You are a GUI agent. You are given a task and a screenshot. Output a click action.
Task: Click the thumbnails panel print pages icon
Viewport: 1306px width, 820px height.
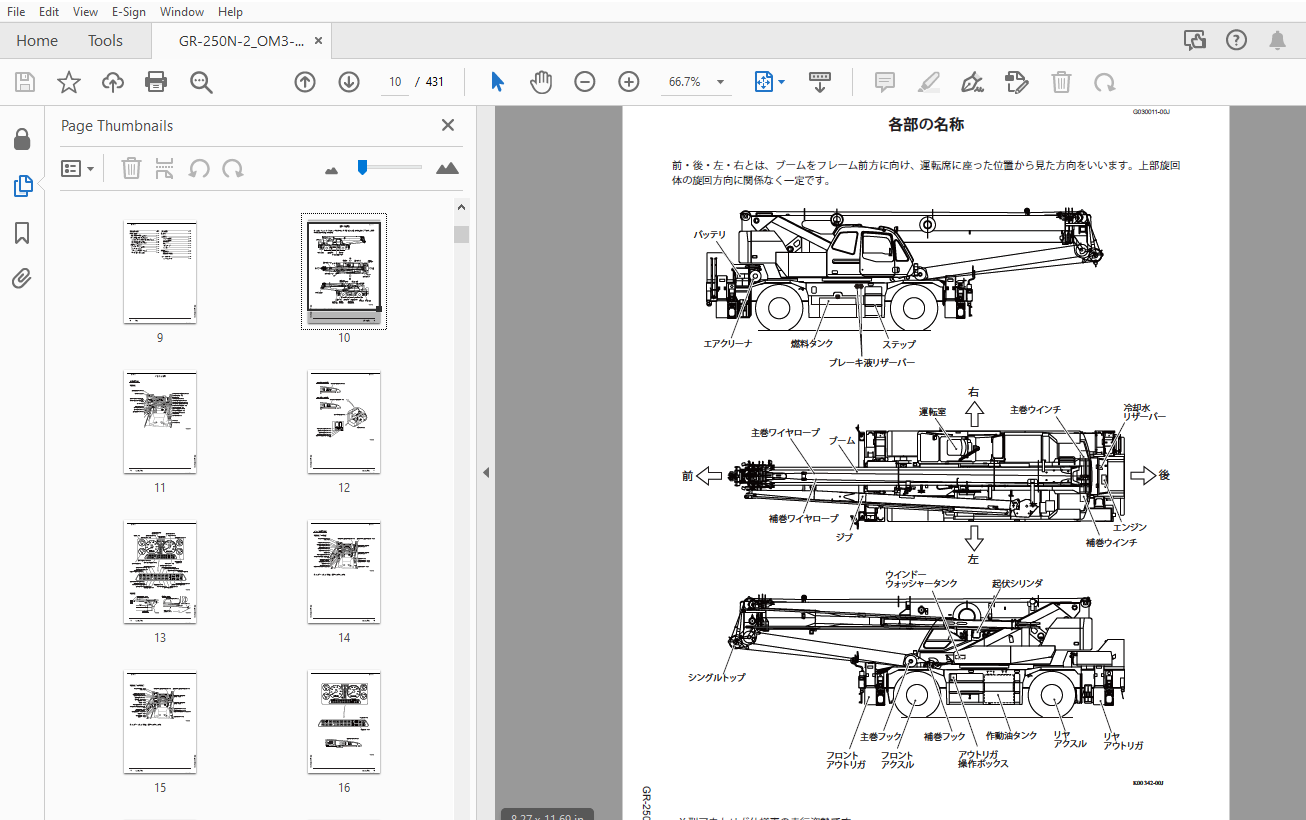click(165, 168)
